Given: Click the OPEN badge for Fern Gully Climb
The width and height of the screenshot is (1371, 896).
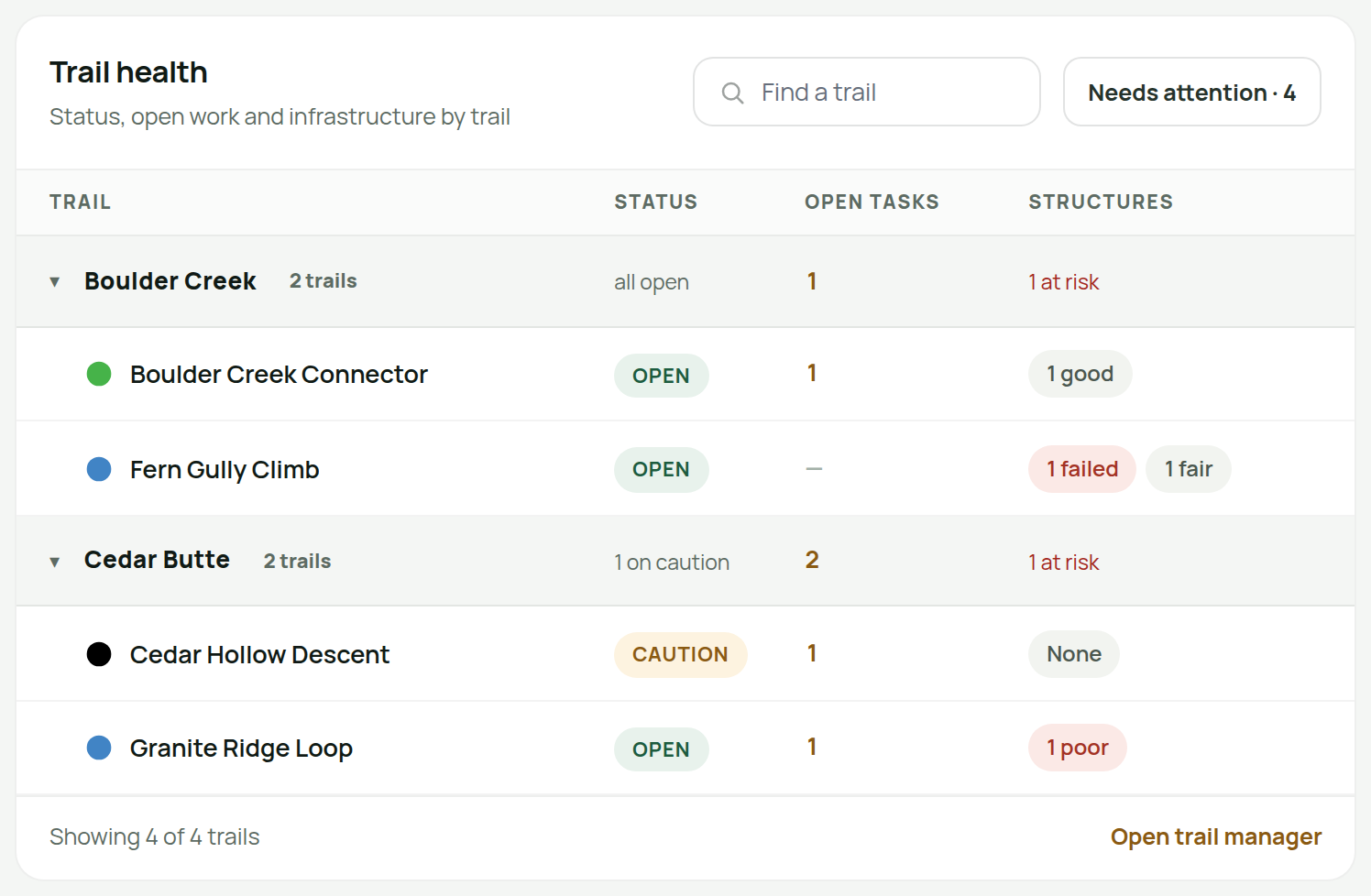Looking at the screenshot, I should point(661,469).
